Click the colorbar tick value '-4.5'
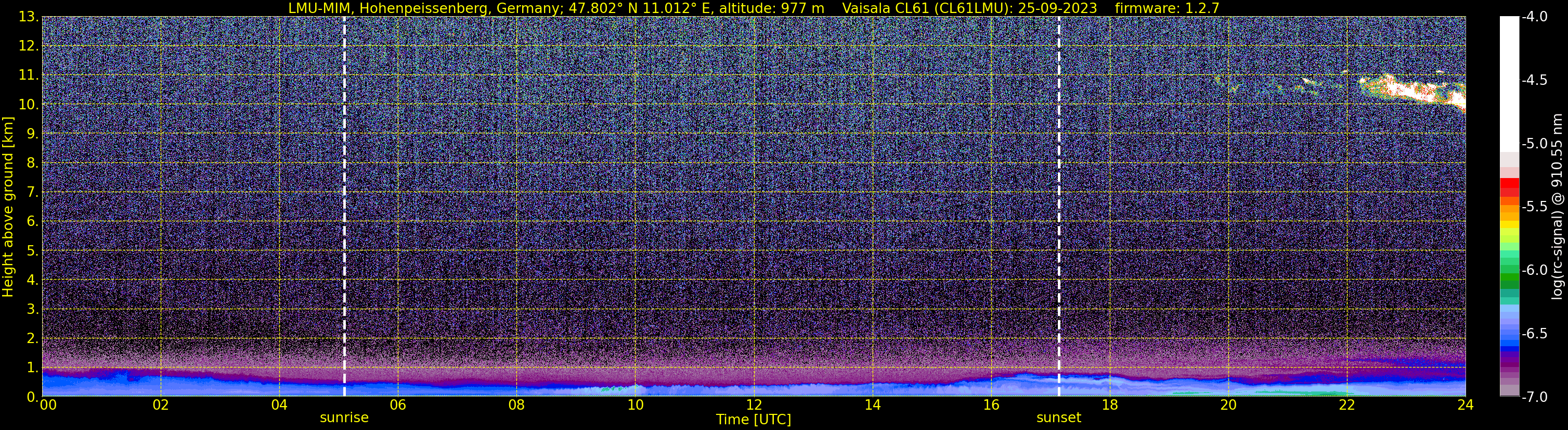 click(1534, 80)
